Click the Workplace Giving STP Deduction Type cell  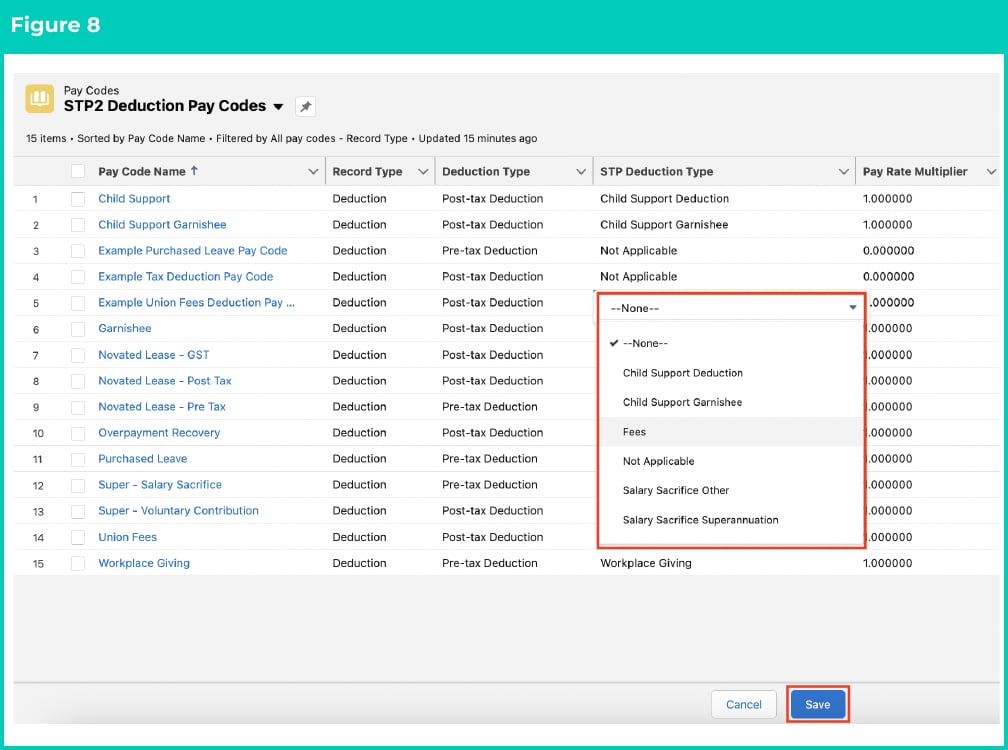724,563
